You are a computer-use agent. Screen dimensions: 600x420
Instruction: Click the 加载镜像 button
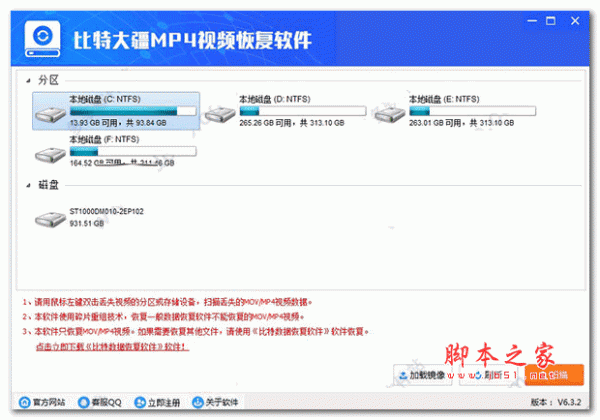click(422, 375)
